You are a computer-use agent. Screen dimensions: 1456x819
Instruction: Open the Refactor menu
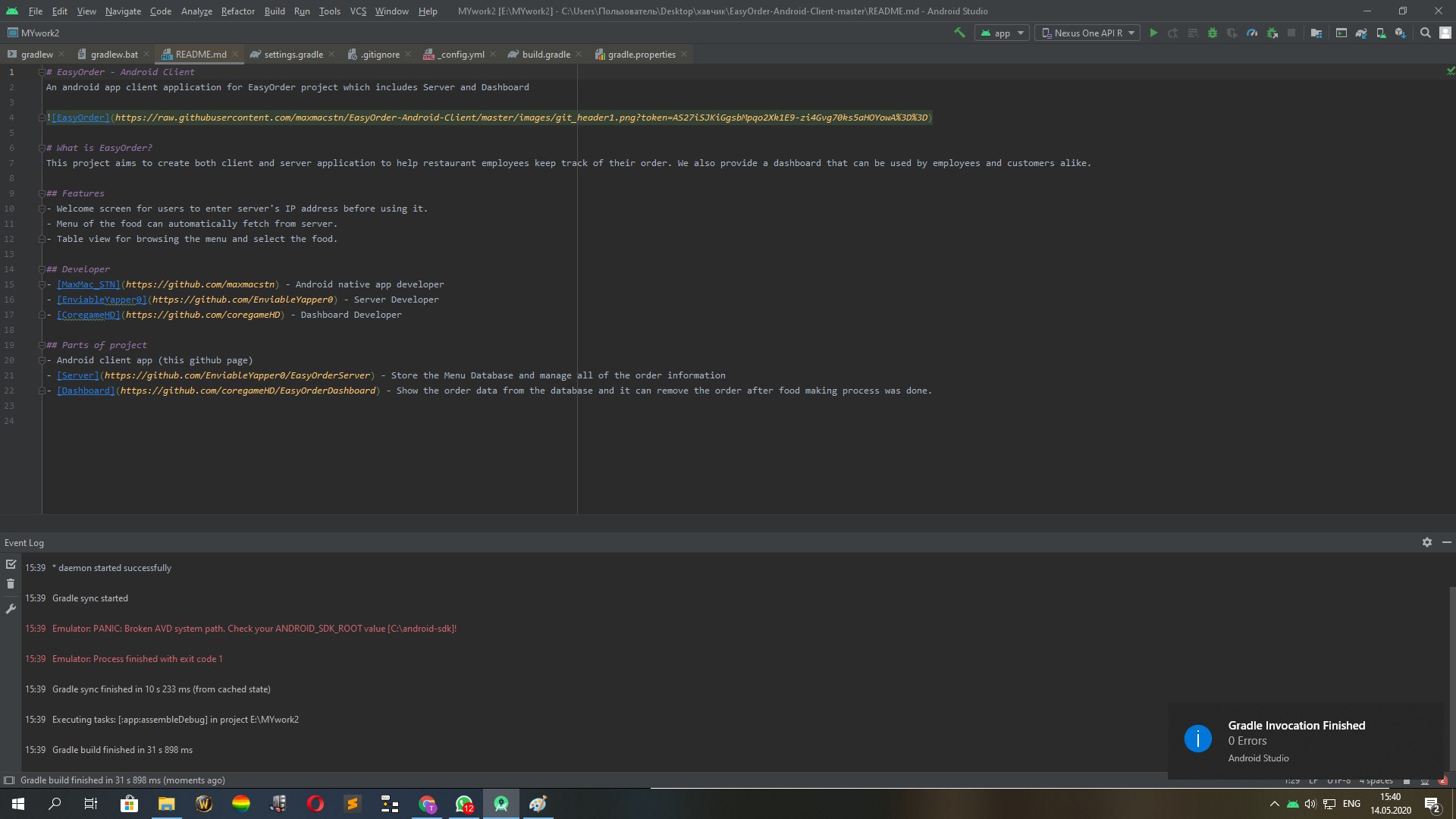click(x=237, y=11)
